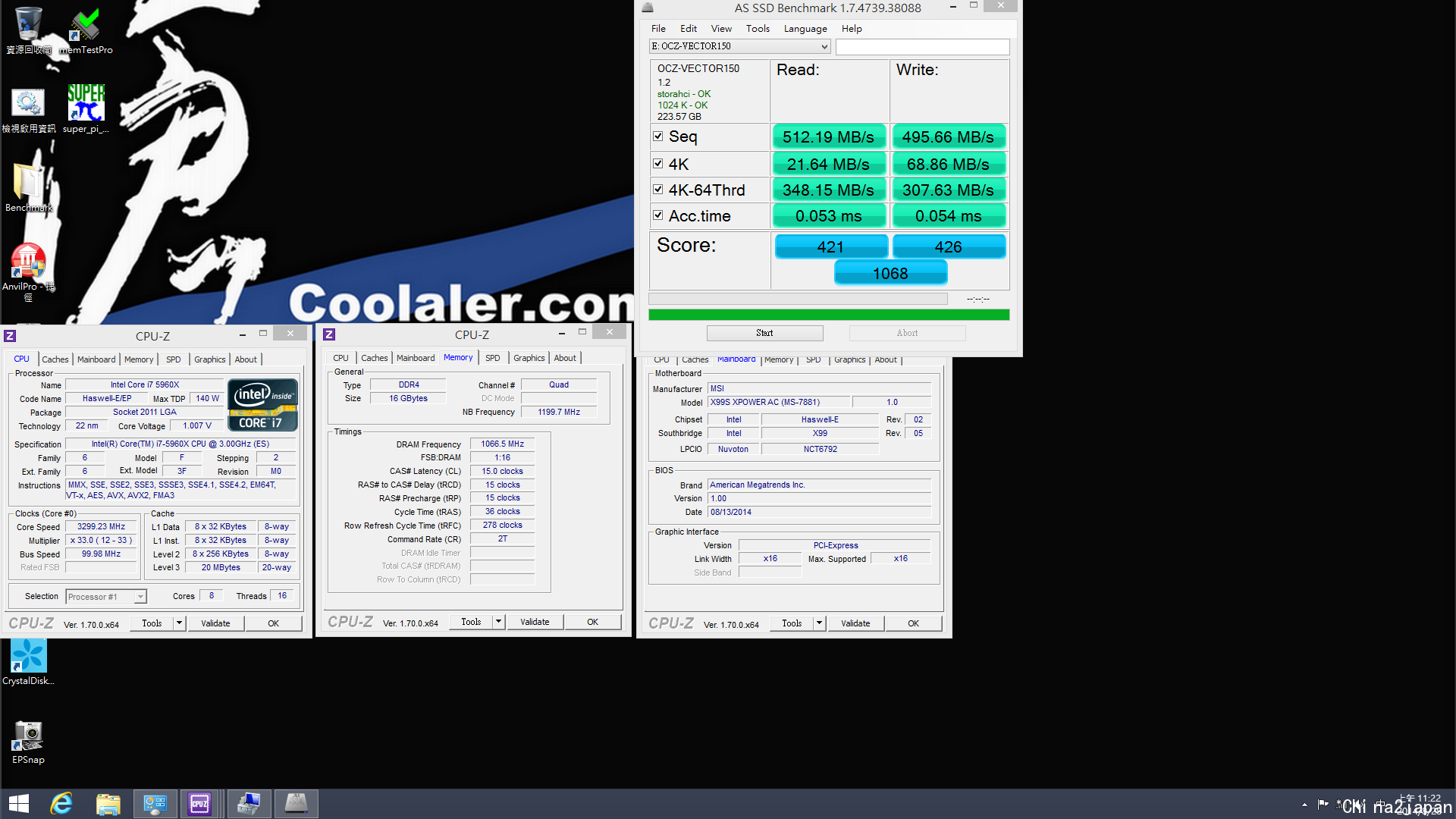Click the green benchmark progress bar
The height and width of the screenshot is (819, 1456).
tap(829, 315)
